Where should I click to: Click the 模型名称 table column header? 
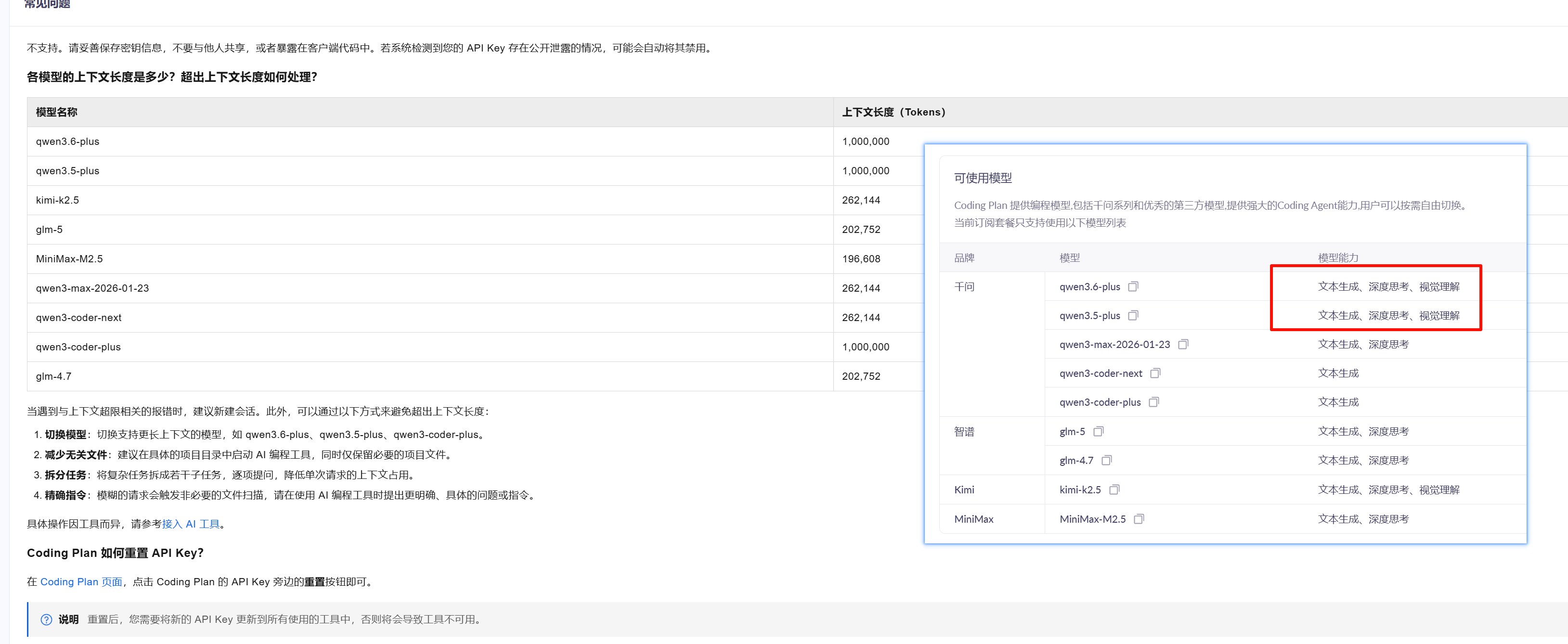[57, 112]
